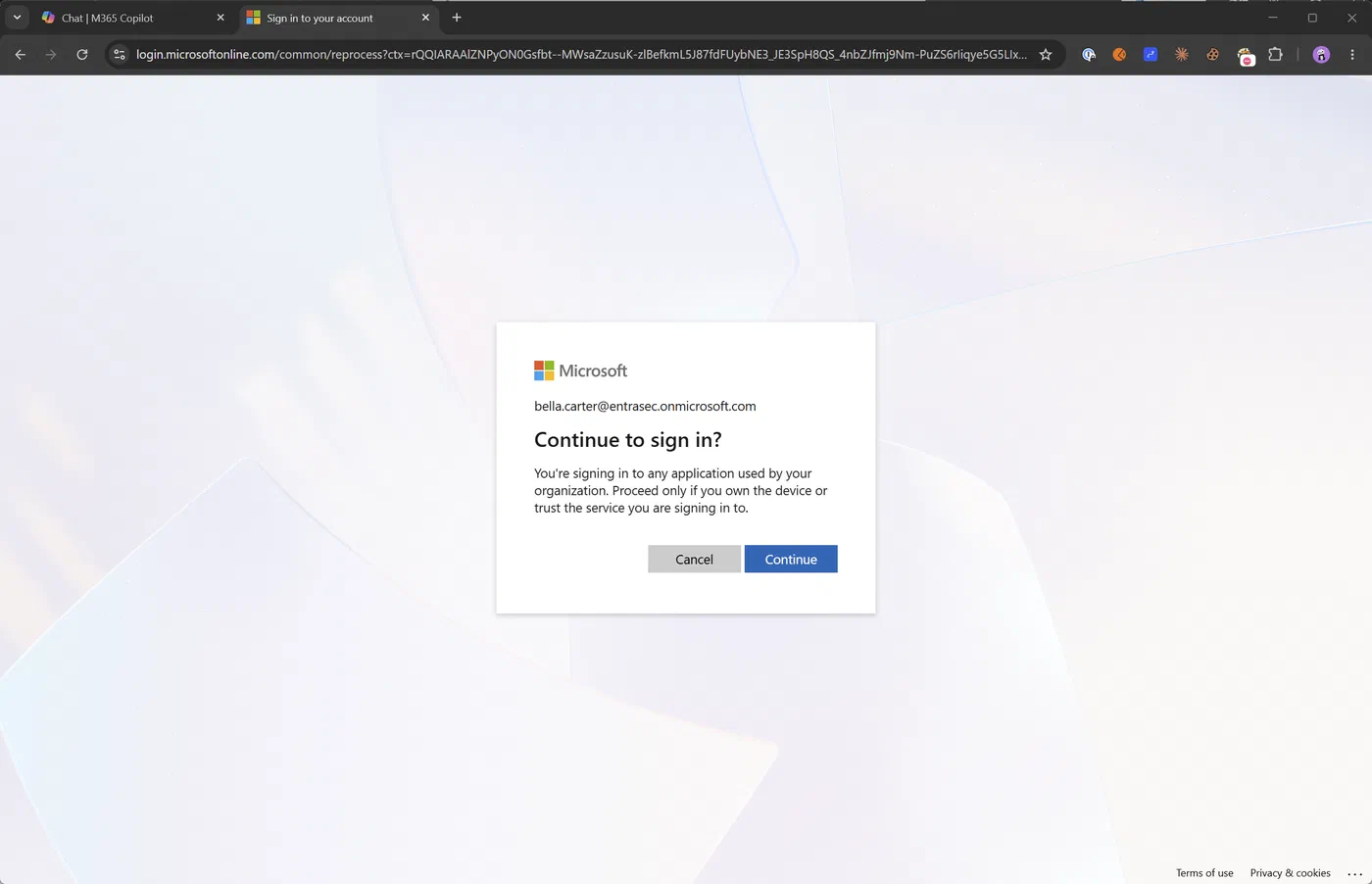
Task: Close the Chat | M365 Copilot tab
Action: point(220,18)
